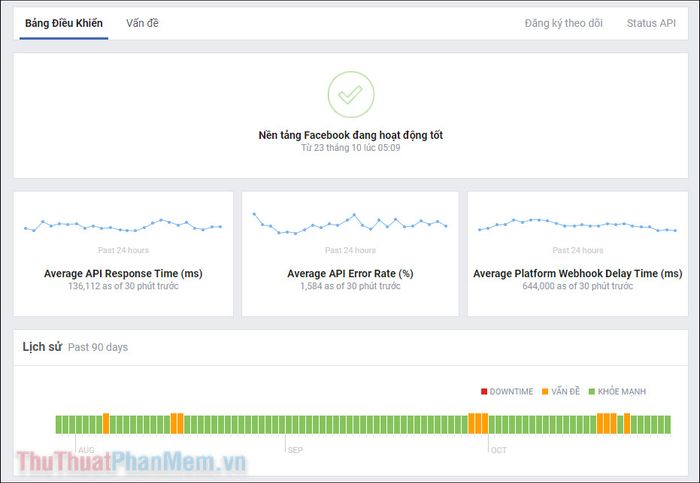Click the orange VẤN ĐỀ legend square

(x=545, y=391)
